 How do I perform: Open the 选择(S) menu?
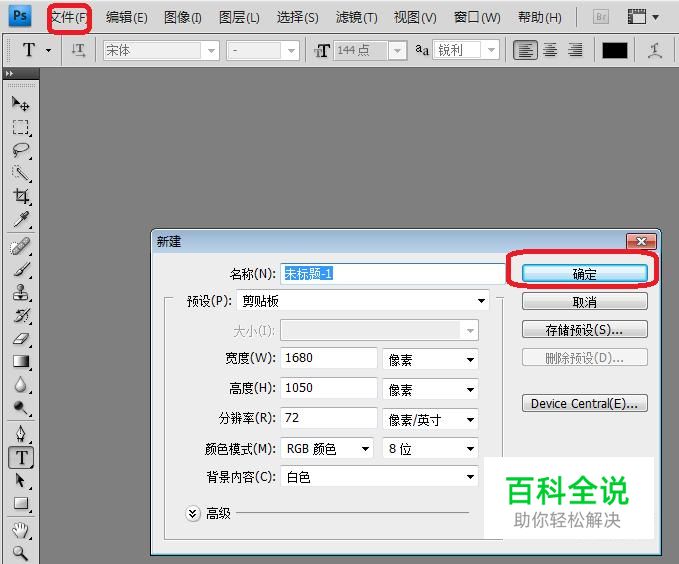tap(297, 18)
